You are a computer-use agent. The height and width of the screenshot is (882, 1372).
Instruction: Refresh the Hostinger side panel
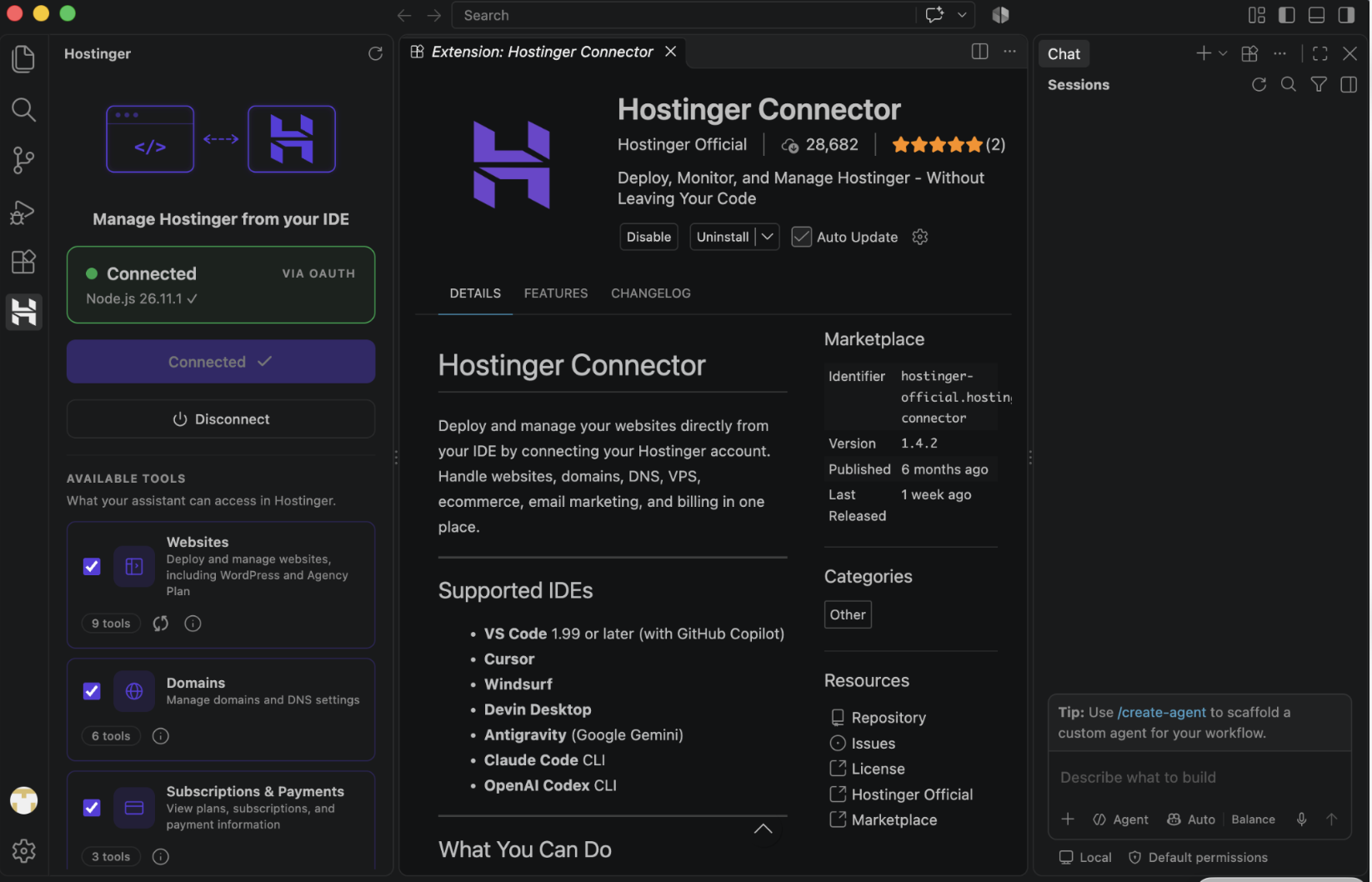375,53
